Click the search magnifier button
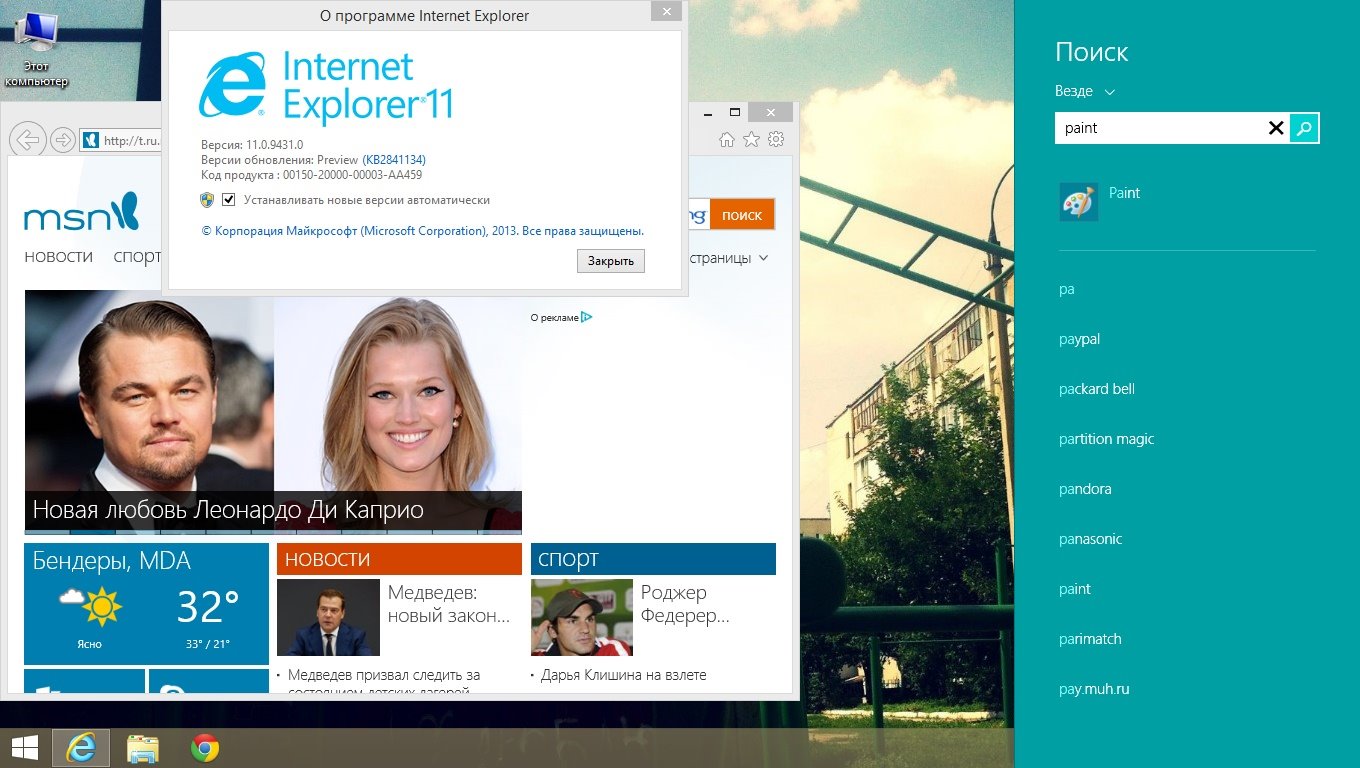Viewport: 1360px width, 768px height. tap(1304, 128)
